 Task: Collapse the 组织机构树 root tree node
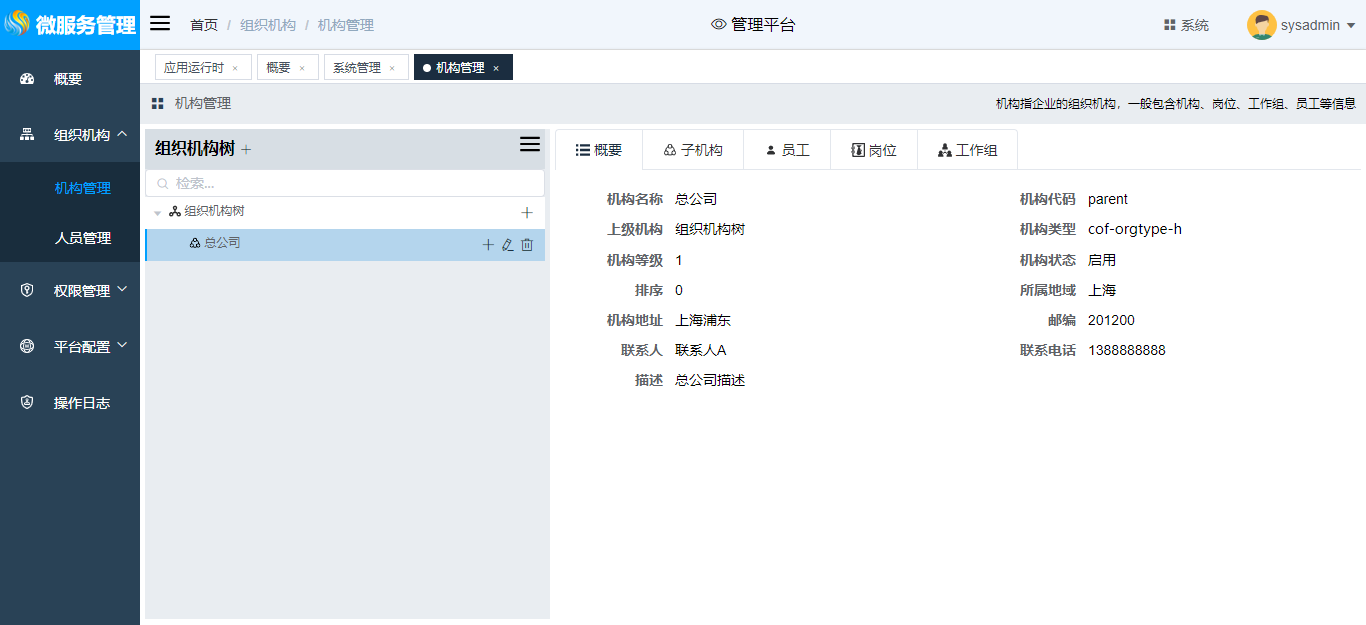158,213
